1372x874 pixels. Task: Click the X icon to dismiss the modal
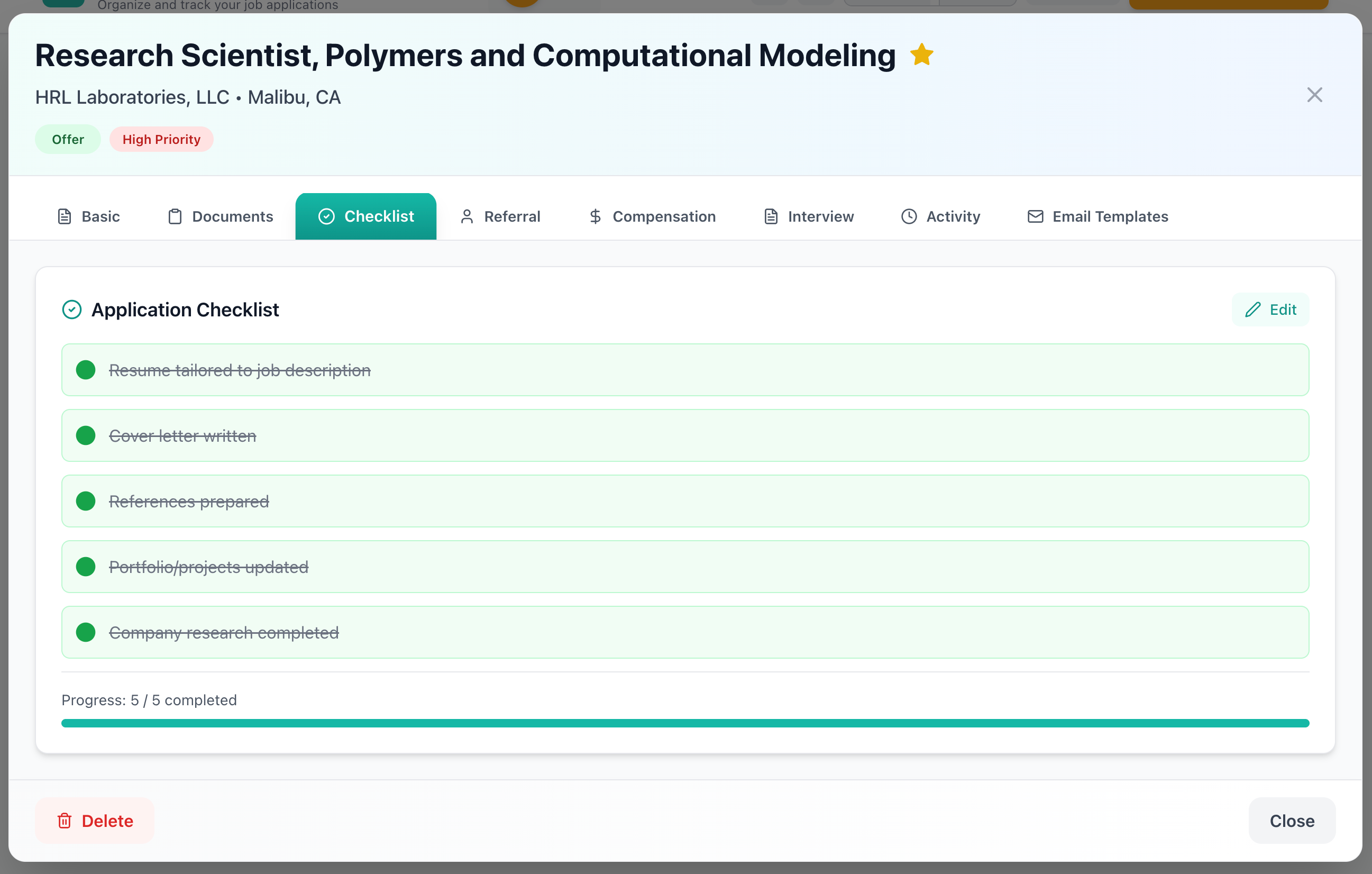coord(1314,95)
